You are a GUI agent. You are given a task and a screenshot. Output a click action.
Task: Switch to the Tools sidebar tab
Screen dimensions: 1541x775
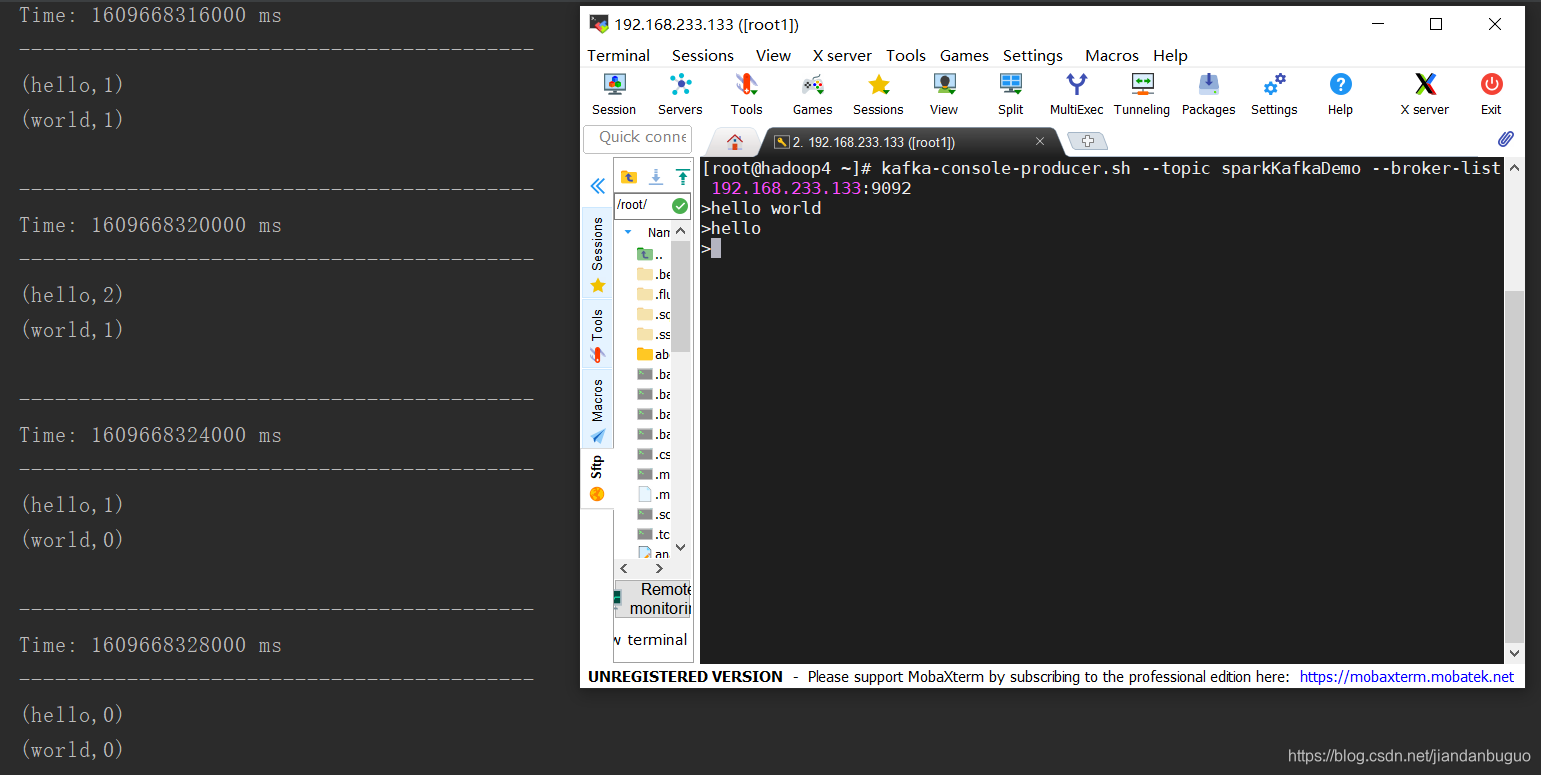click(597, 335)
